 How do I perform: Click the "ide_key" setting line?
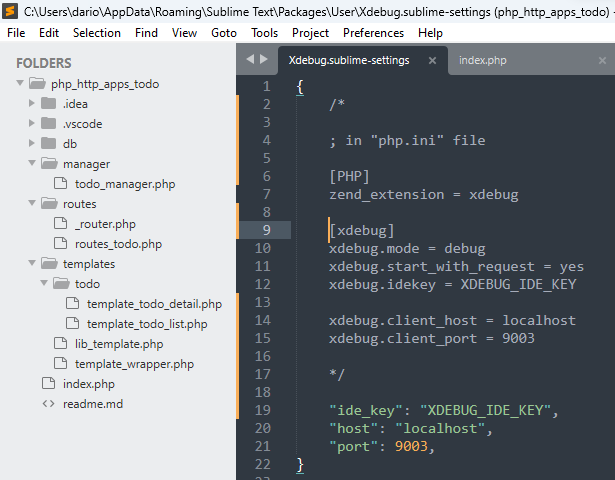point(443,410)
